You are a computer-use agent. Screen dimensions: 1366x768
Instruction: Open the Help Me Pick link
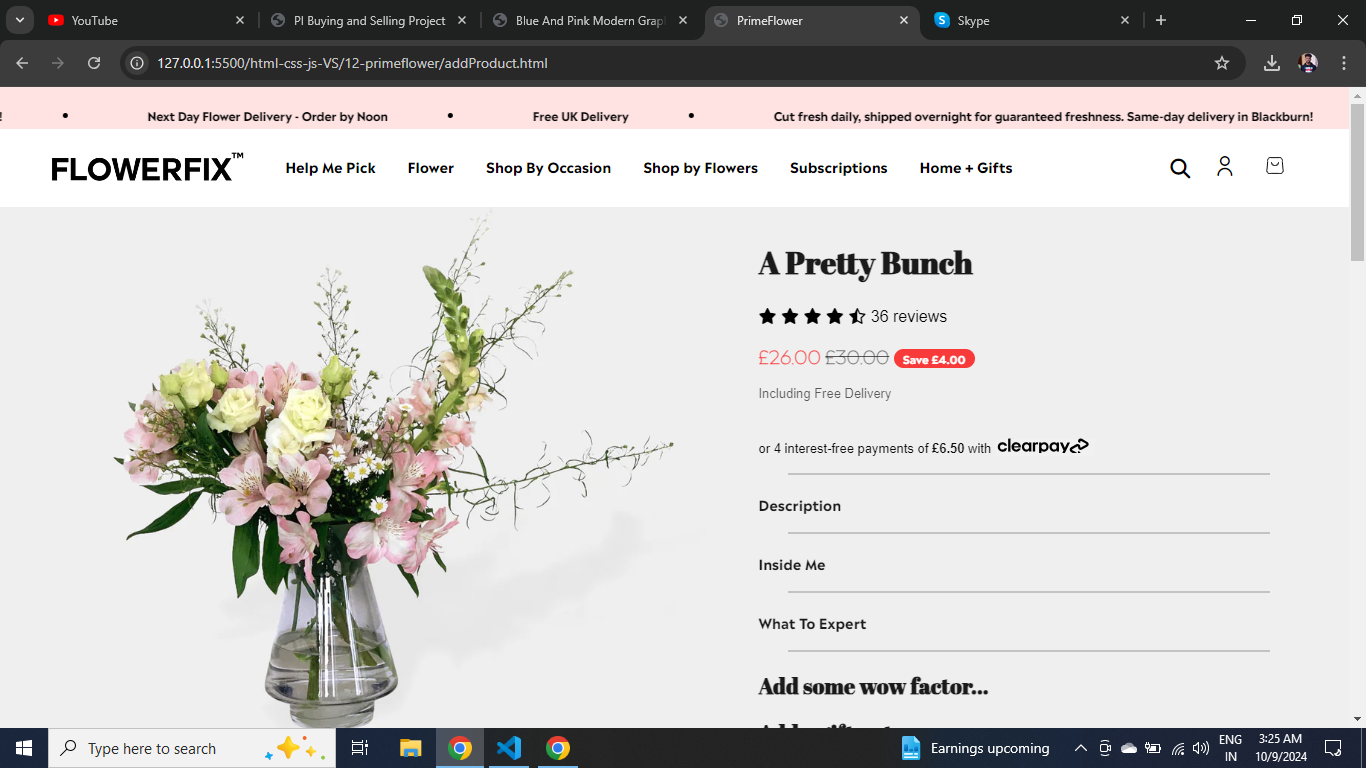click(x=330, y=168)
